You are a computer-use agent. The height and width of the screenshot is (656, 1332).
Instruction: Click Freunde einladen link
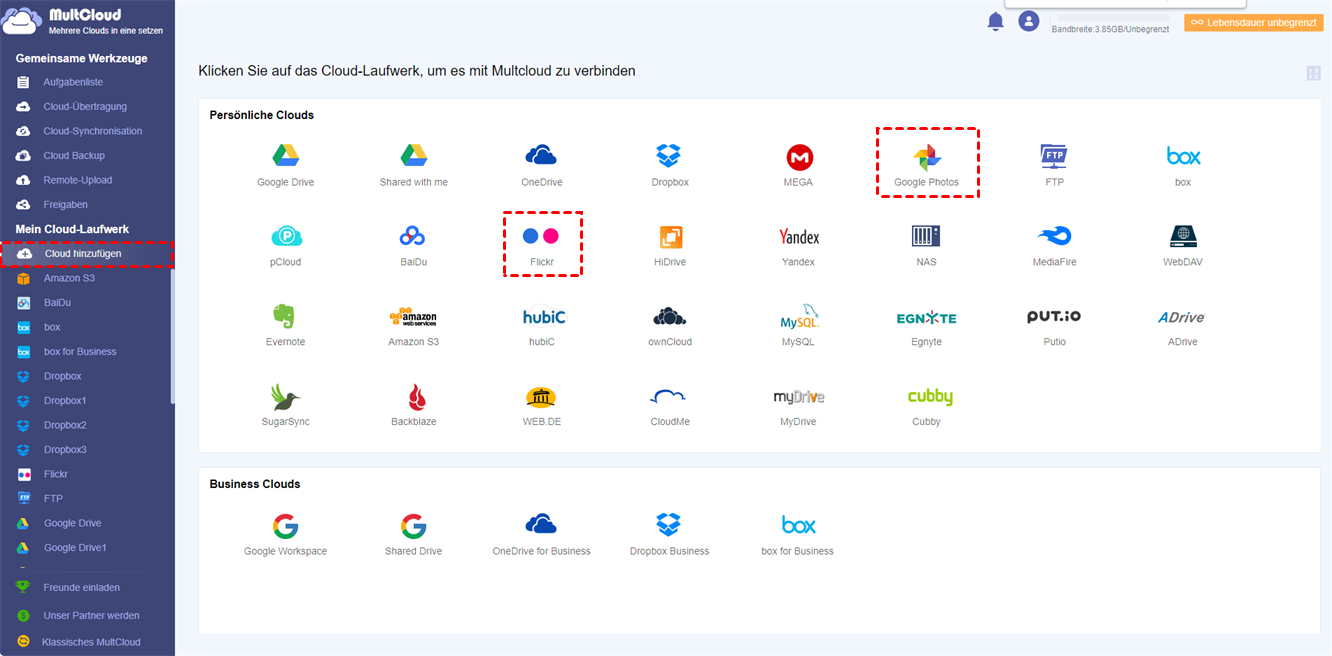(x=82, y=587)
